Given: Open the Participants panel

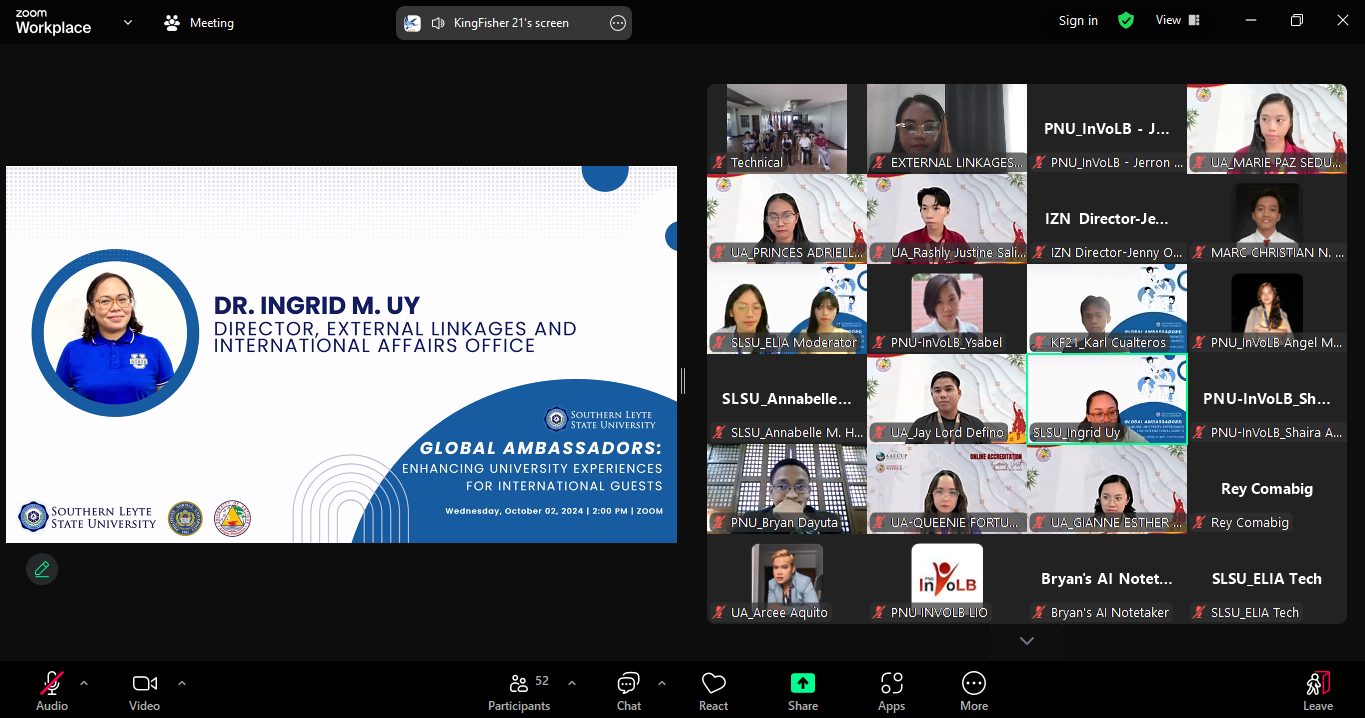Looking at the screenshot, I should 519,692.
